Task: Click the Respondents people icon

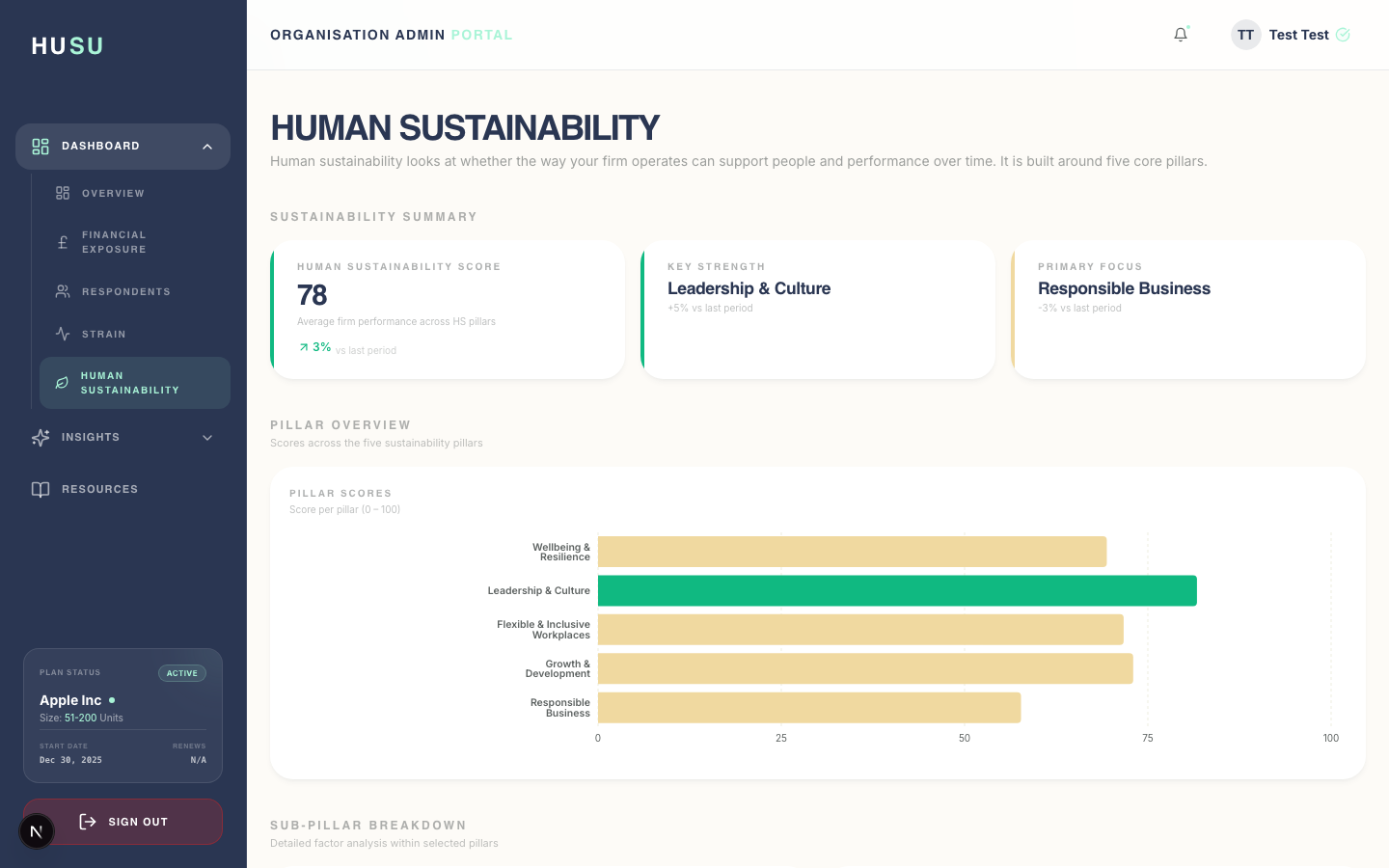Action: [x=61, y=291]
